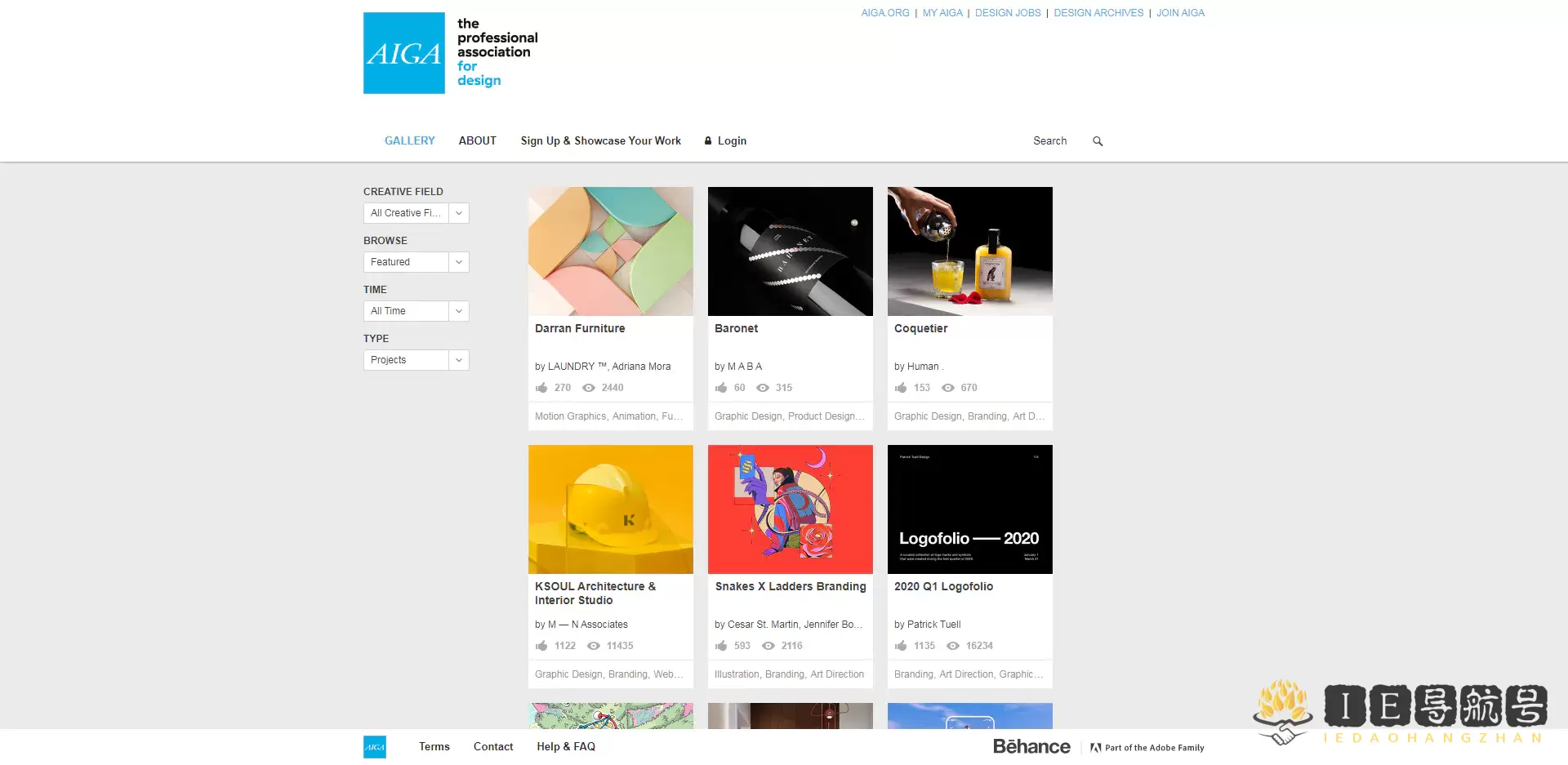Expand the Featured browse dropdown
The height and width of the screenshot is (765, 1568).
(x=416, y=262)
